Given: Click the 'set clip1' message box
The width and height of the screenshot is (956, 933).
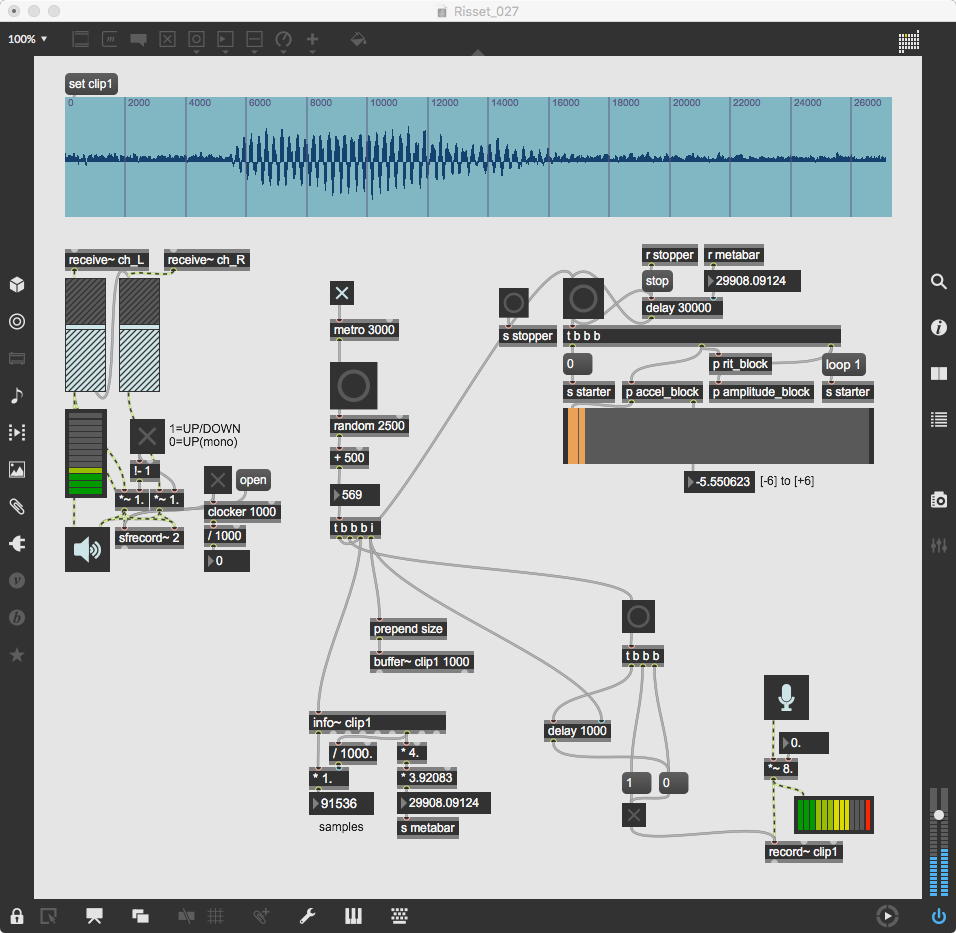Looking at the screenshot, I should pyautogui.click(x=91, y=84).
